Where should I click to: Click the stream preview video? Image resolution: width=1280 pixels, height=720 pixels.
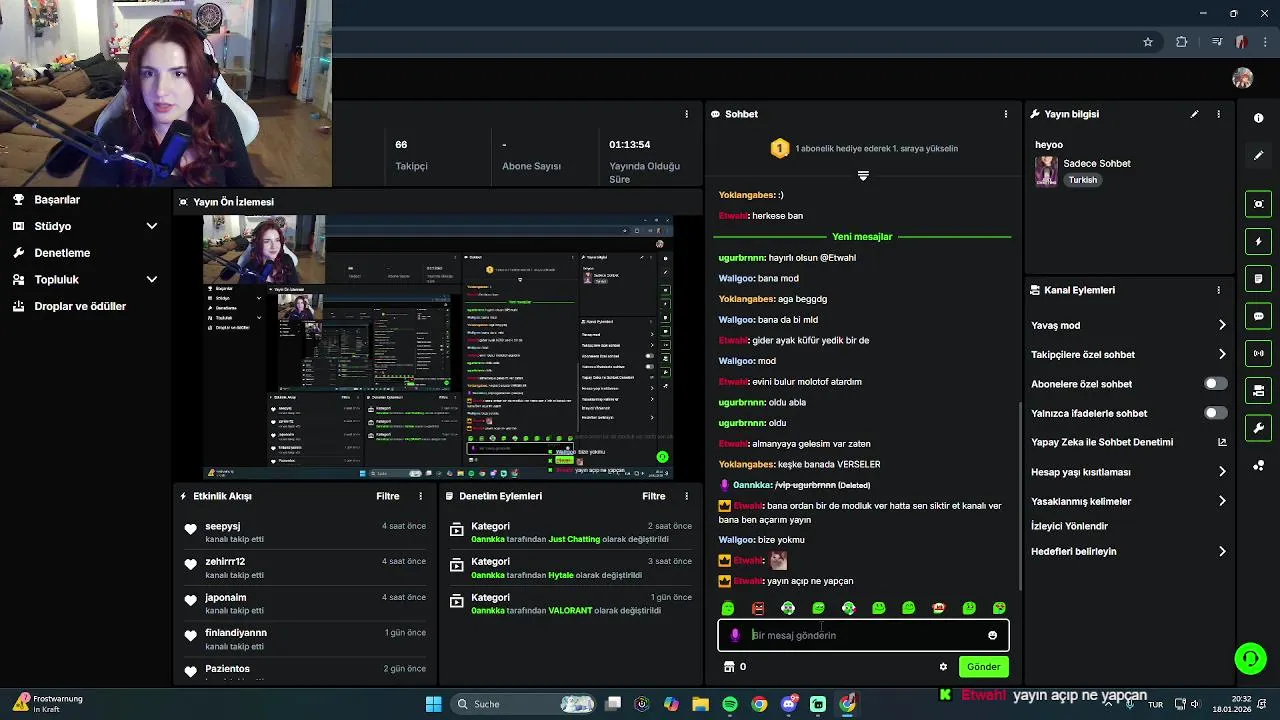click(x=438, y=347)
